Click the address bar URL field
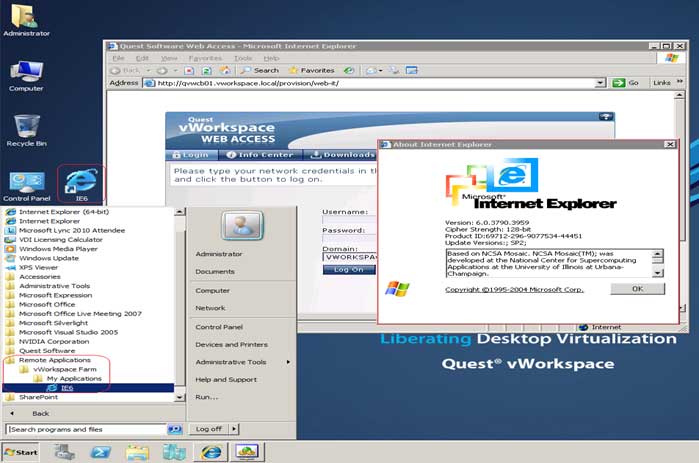The width and height of the screenshot is (699, 463). point(374,83)
